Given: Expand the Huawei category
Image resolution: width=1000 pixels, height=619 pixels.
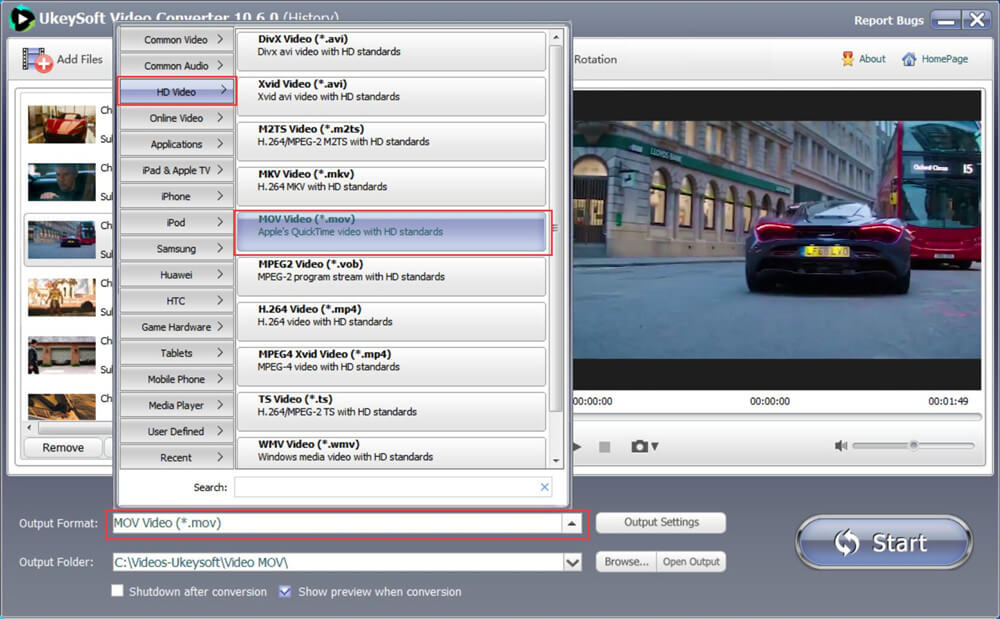Looking at the screenshot, I should pyautogui.click(x=177, y=275).
